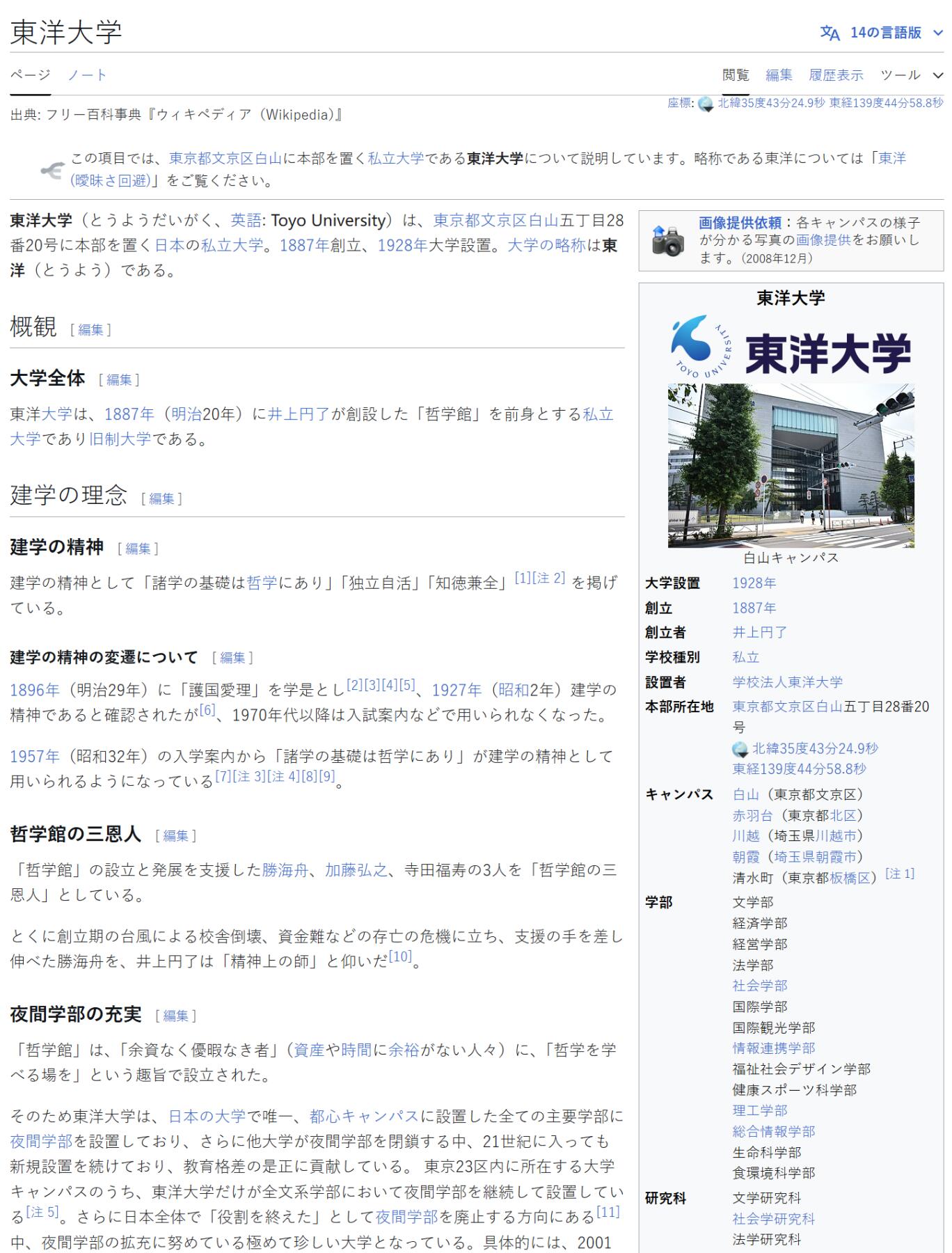The width and height of the screenshot is (952, 1253).
Task: Open the 情報連携学部 link
Action: [x=773, y=1048]
